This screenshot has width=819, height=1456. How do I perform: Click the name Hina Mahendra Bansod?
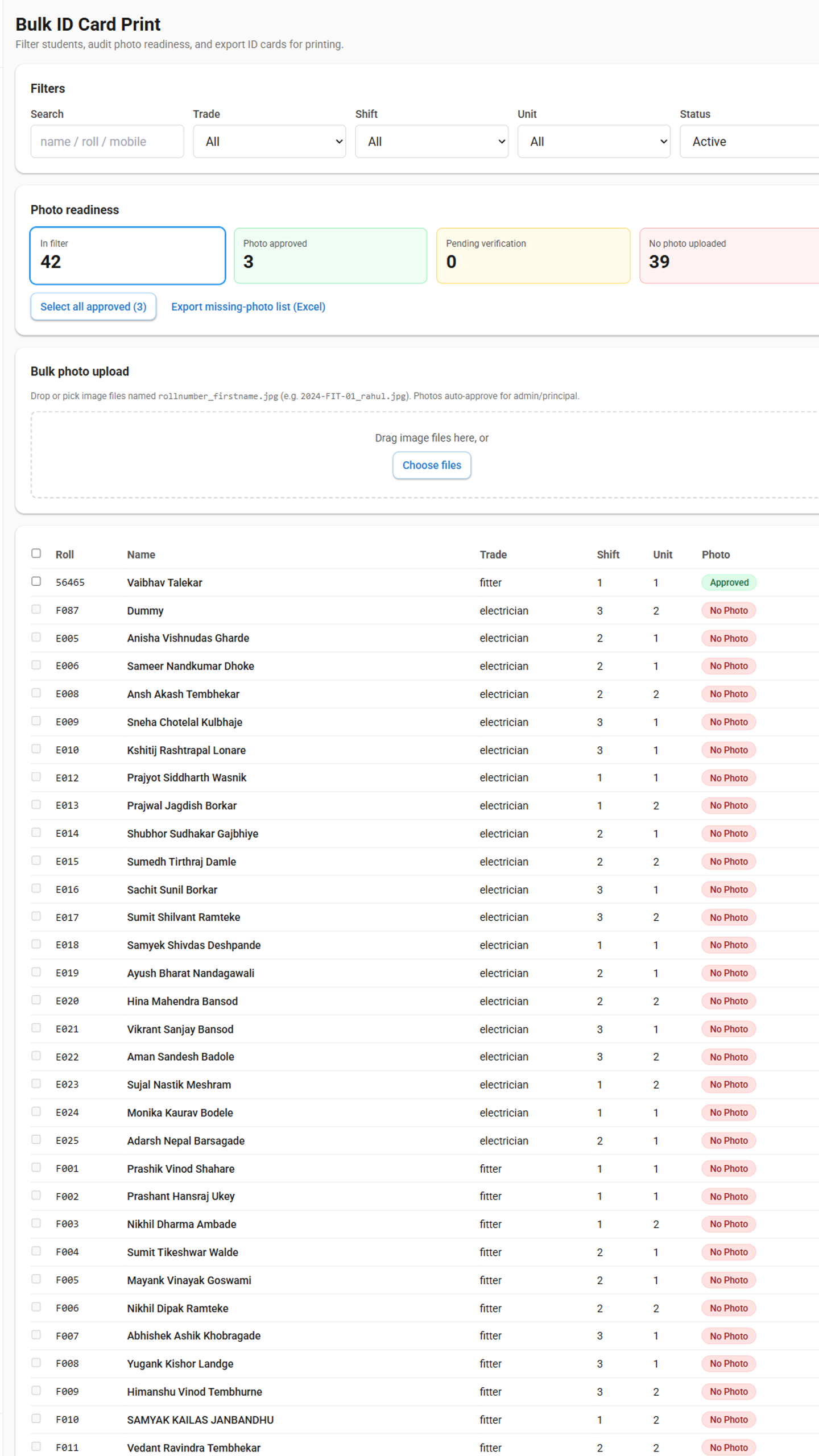[182, 1001]
